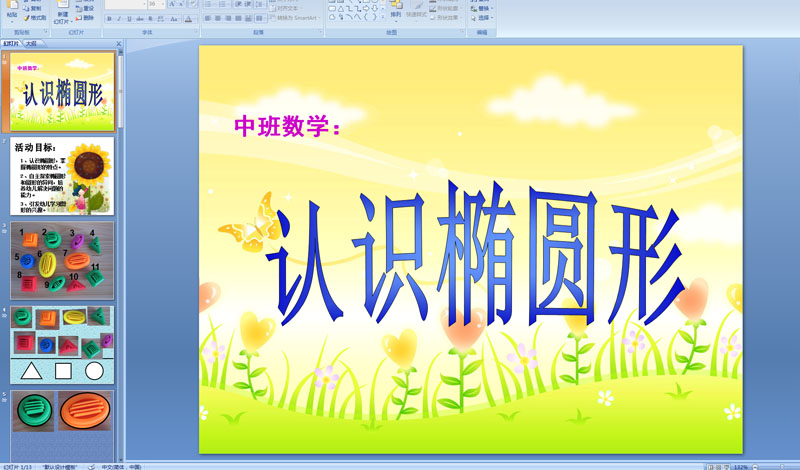The height and width of the screenshot is (470, 800).
Task: Open the font name combo box
Action: 126,4
